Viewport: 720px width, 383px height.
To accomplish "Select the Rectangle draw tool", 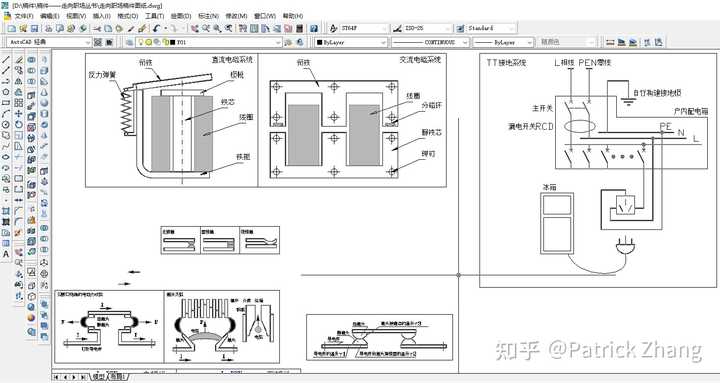I will (6, 103).
